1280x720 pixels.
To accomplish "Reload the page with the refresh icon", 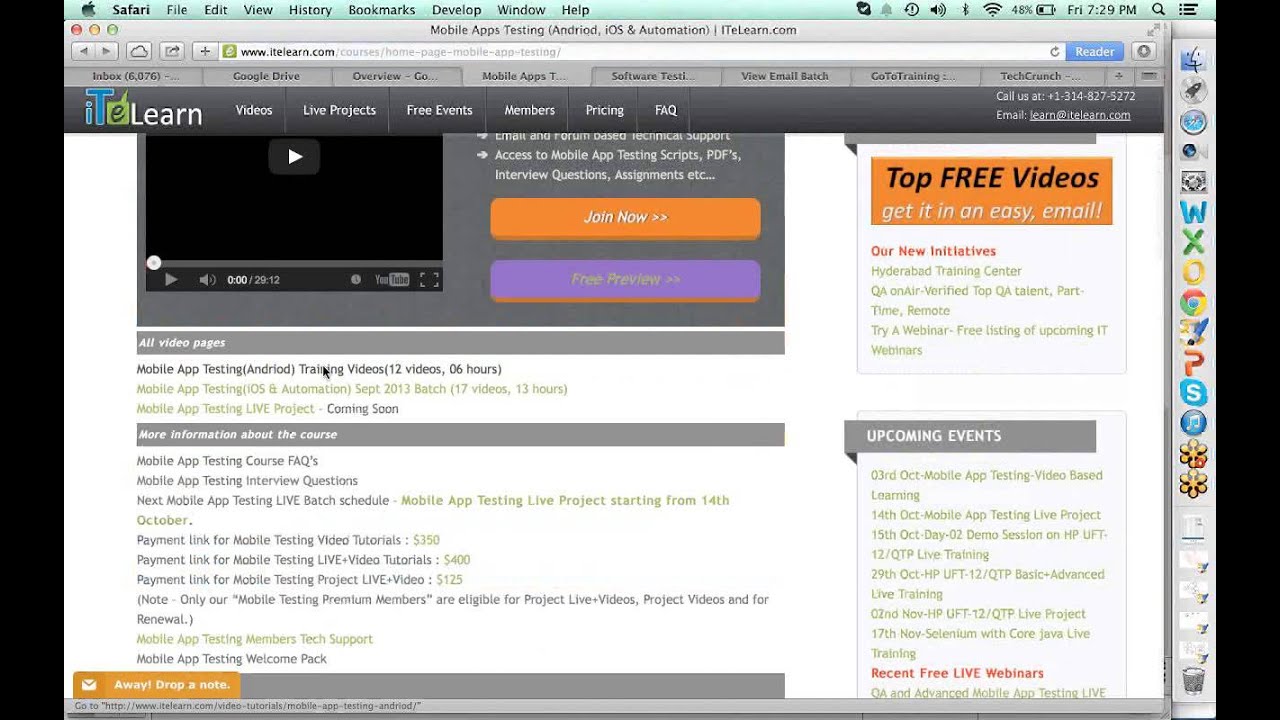I will (1055, 51).
